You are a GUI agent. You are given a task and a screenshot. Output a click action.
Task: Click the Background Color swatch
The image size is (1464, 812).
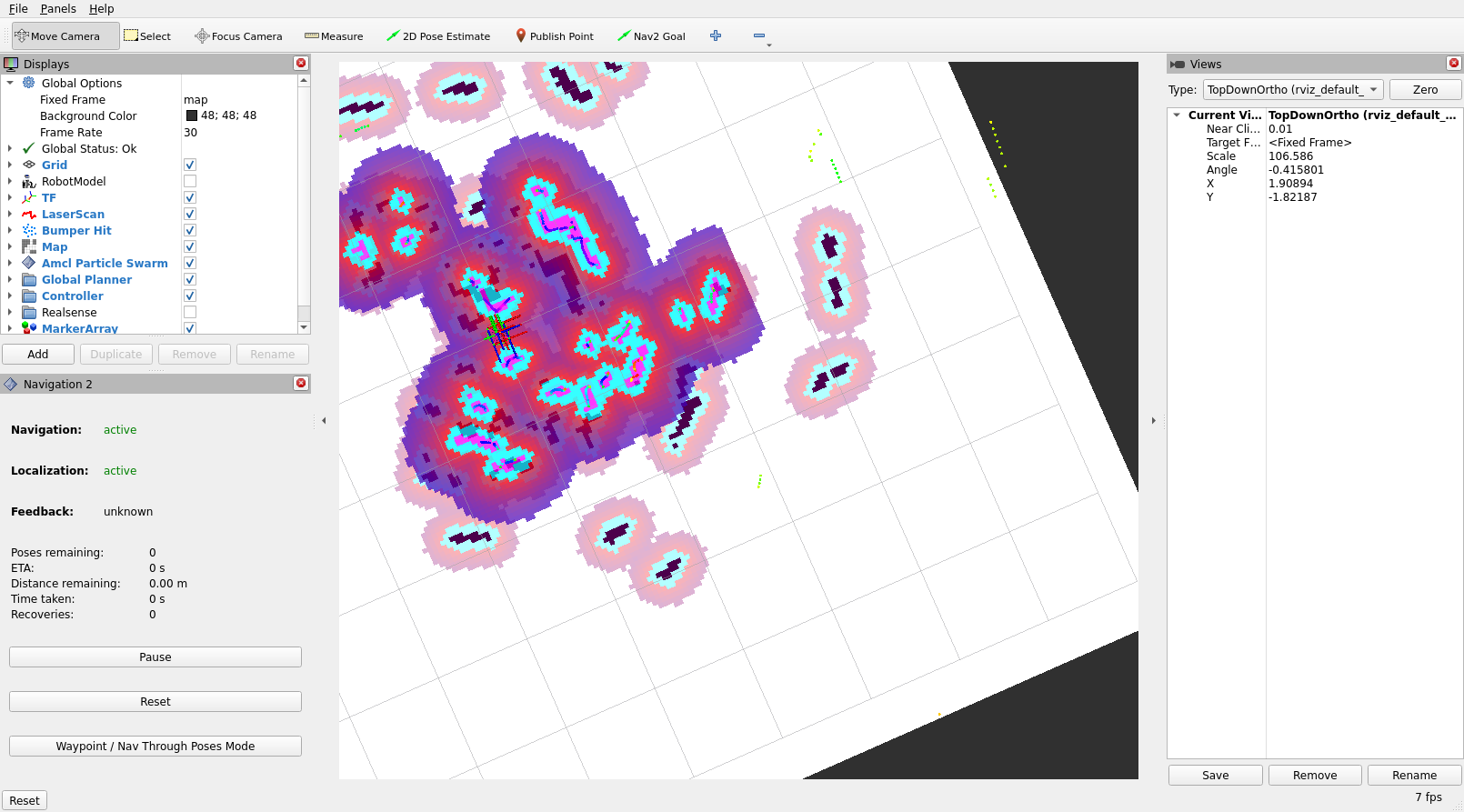coord(192,115)
